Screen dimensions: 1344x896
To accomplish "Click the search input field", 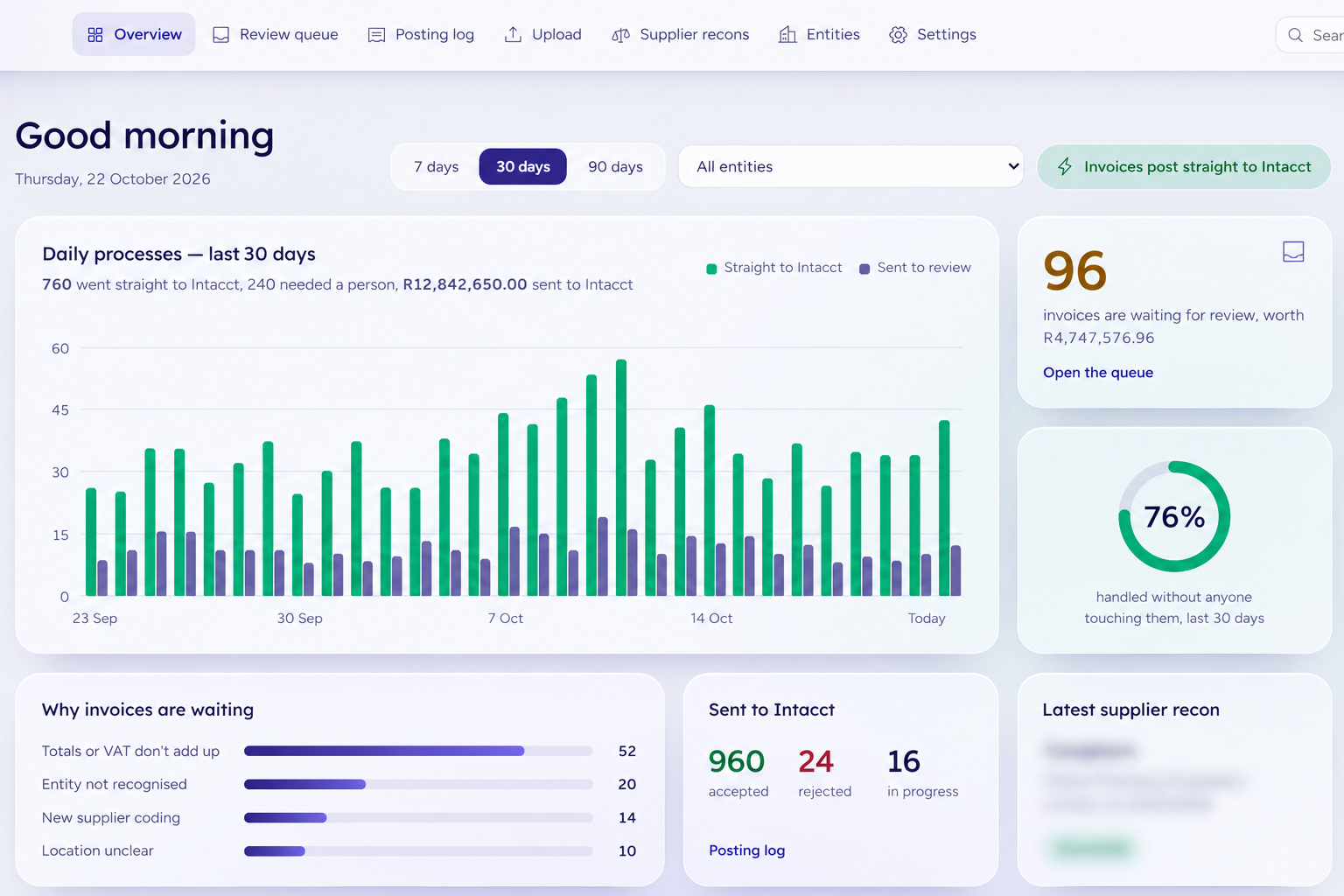I will (1310, 36).
